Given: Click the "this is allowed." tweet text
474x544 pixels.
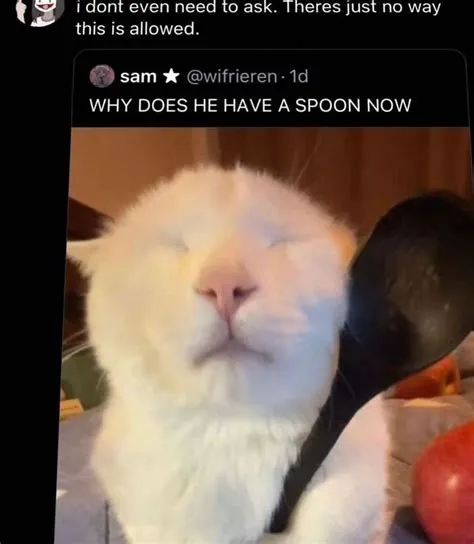Looking at the screenshot, I should [138, 29].
